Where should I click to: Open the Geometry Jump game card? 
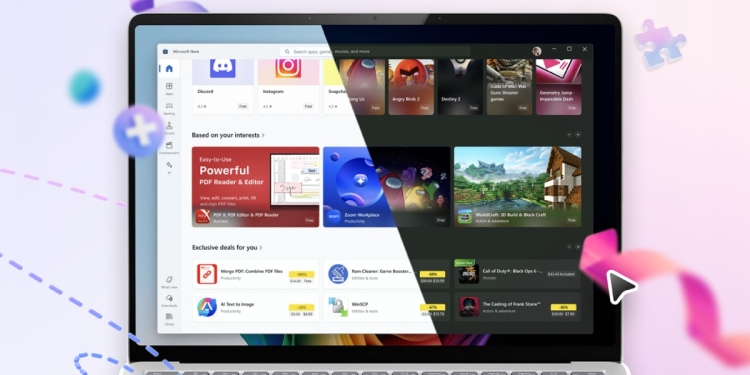pos(559,87)
